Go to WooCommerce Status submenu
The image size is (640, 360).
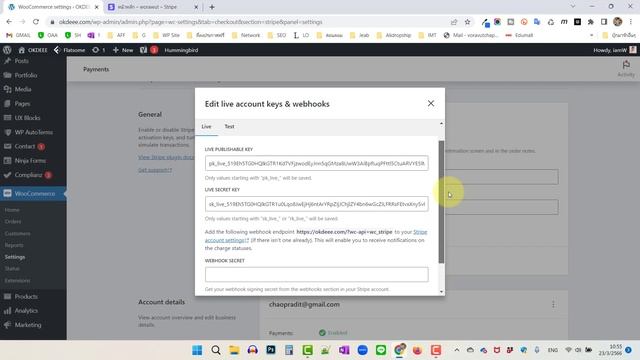tap(12, 269)
